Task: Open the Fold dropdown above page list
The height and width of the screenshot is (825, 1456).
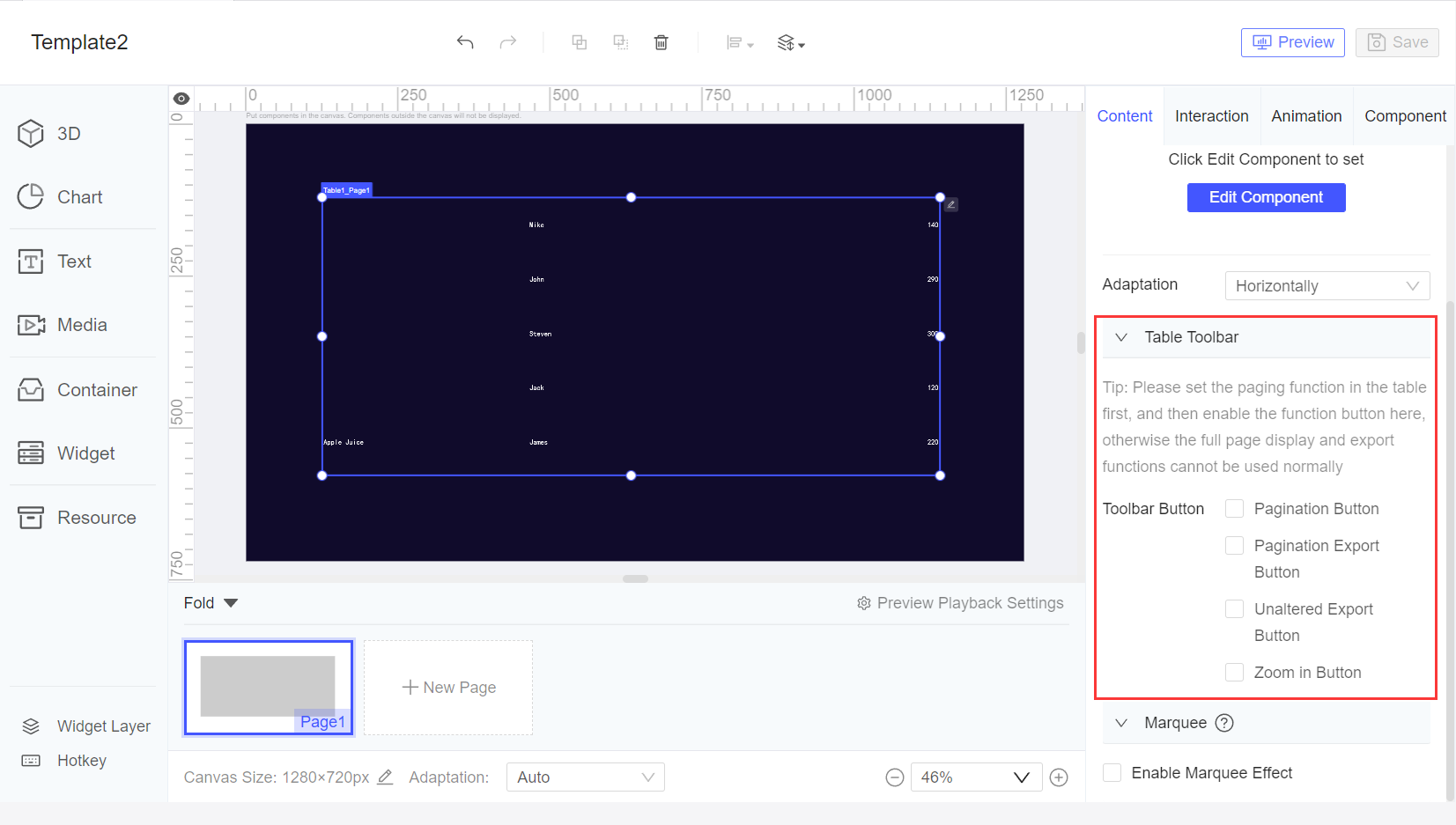Action: (211, 602)
